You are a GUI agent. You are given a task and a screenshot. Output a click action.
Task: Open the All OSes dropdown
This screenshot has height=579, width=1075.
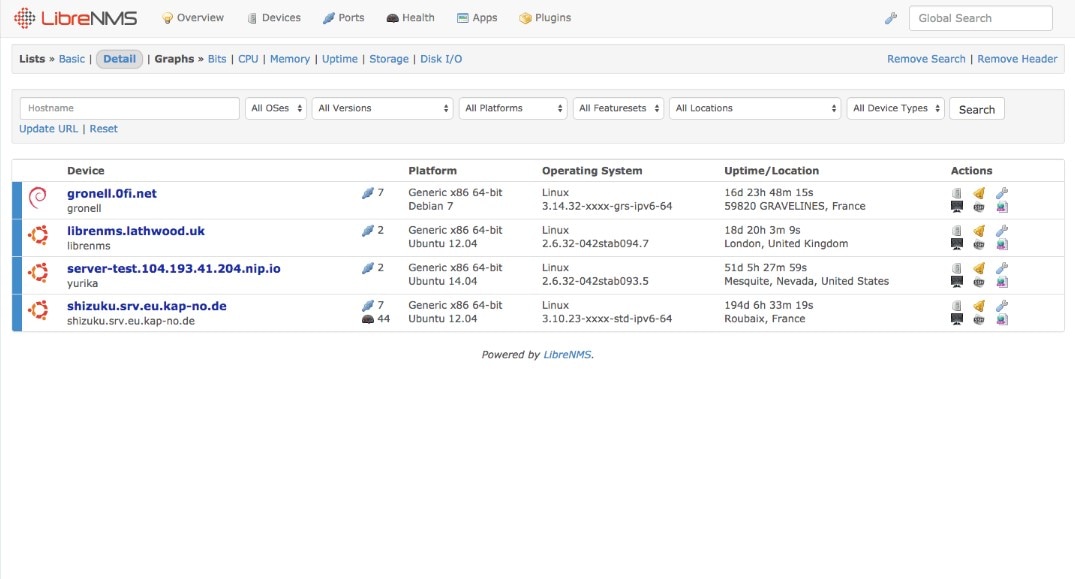[x=275, y=108]
